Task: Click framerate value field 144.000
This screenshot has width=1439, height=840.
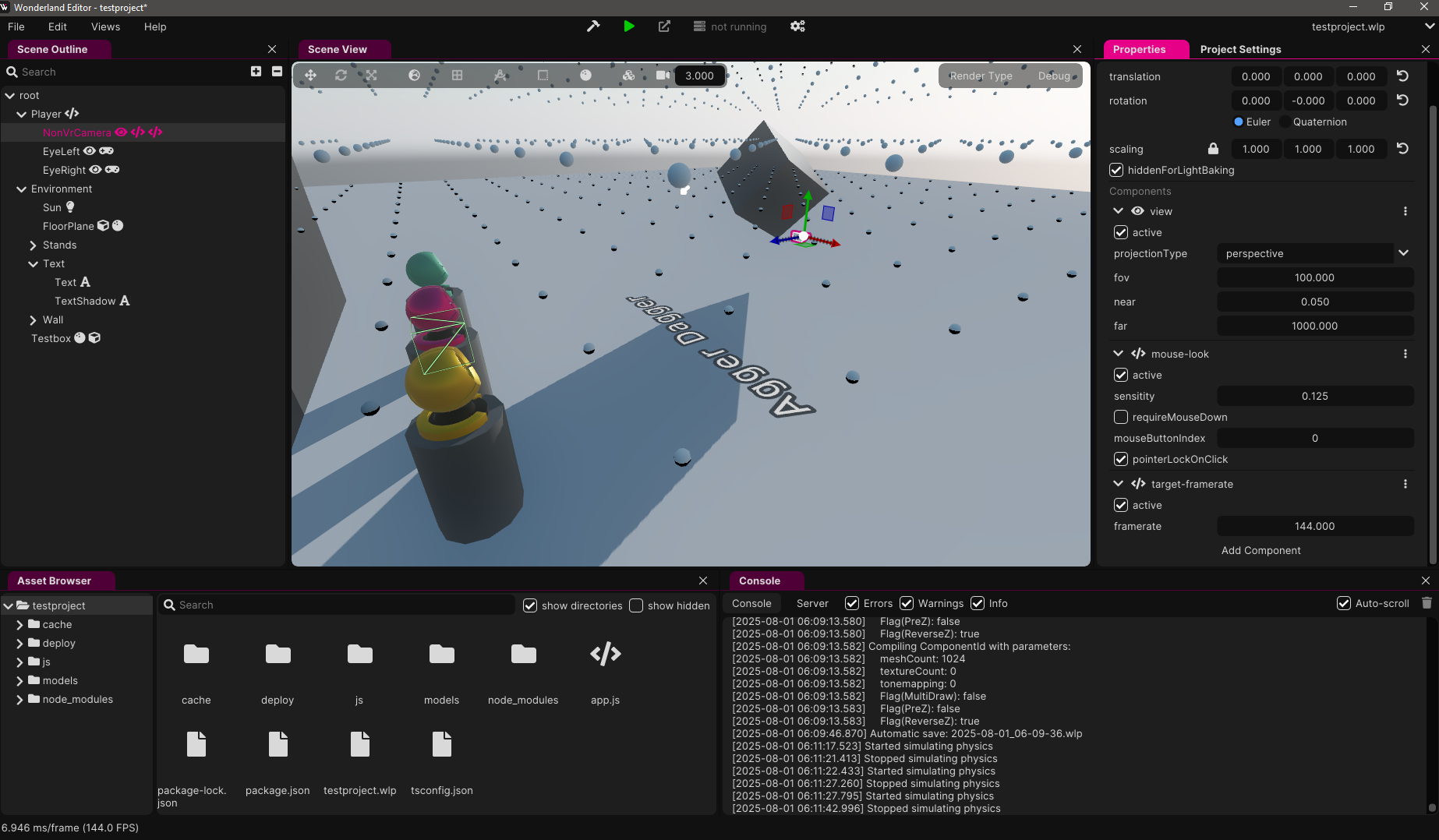Action: click(1315, 526)
